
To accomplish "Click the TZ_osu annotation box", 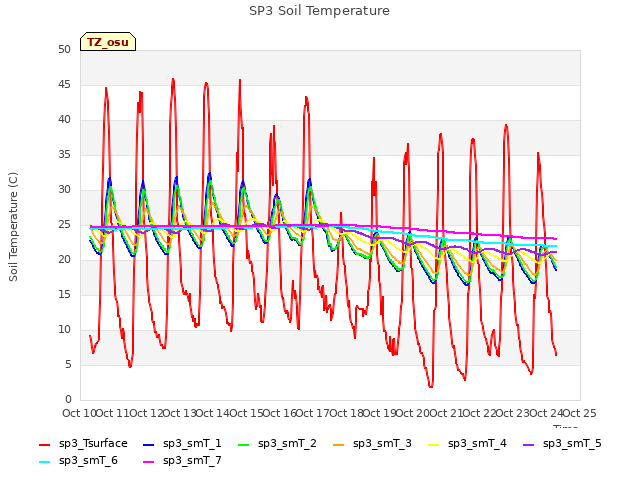I will point(108,42).
